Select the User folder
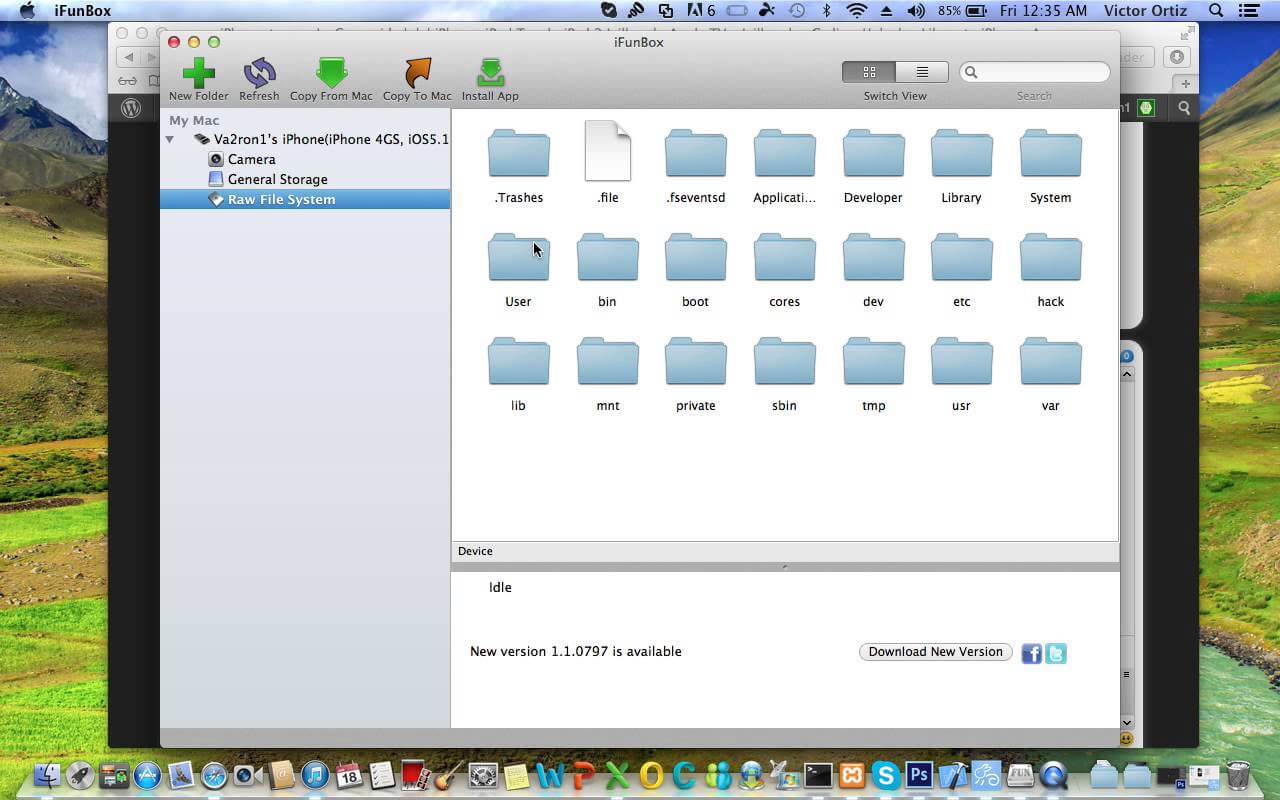The image size is (1280, 800). [518, 258]
